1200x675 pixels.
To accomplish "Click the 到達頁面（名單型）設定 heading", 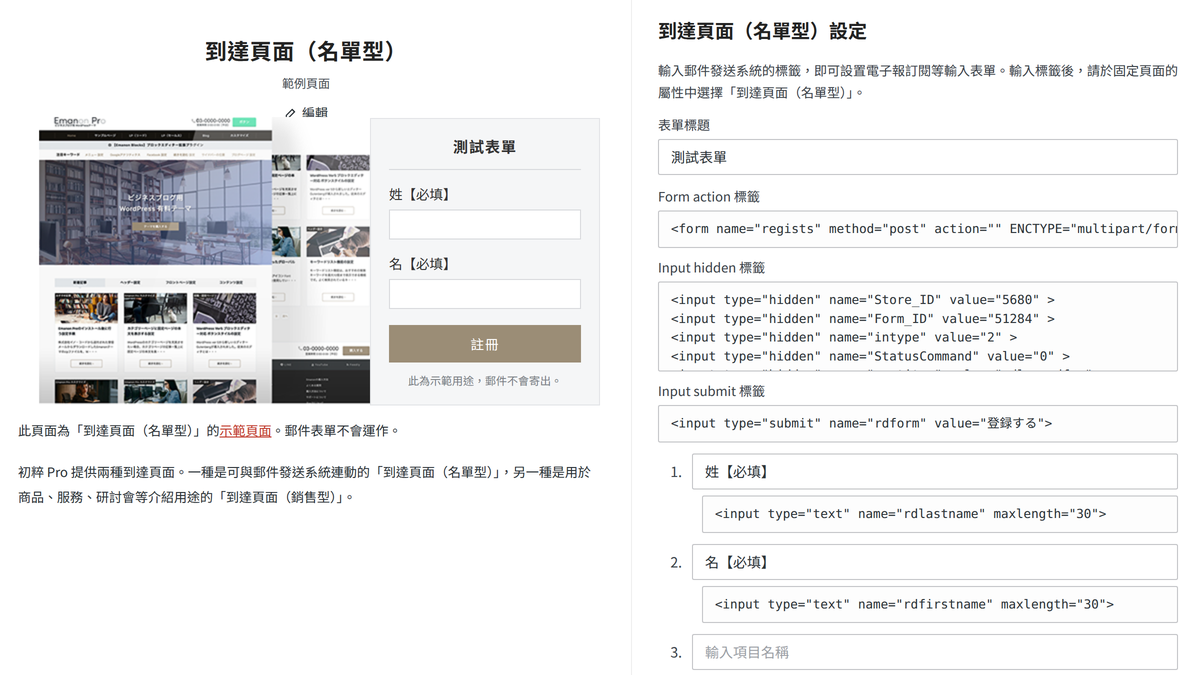I will [762, 31].
